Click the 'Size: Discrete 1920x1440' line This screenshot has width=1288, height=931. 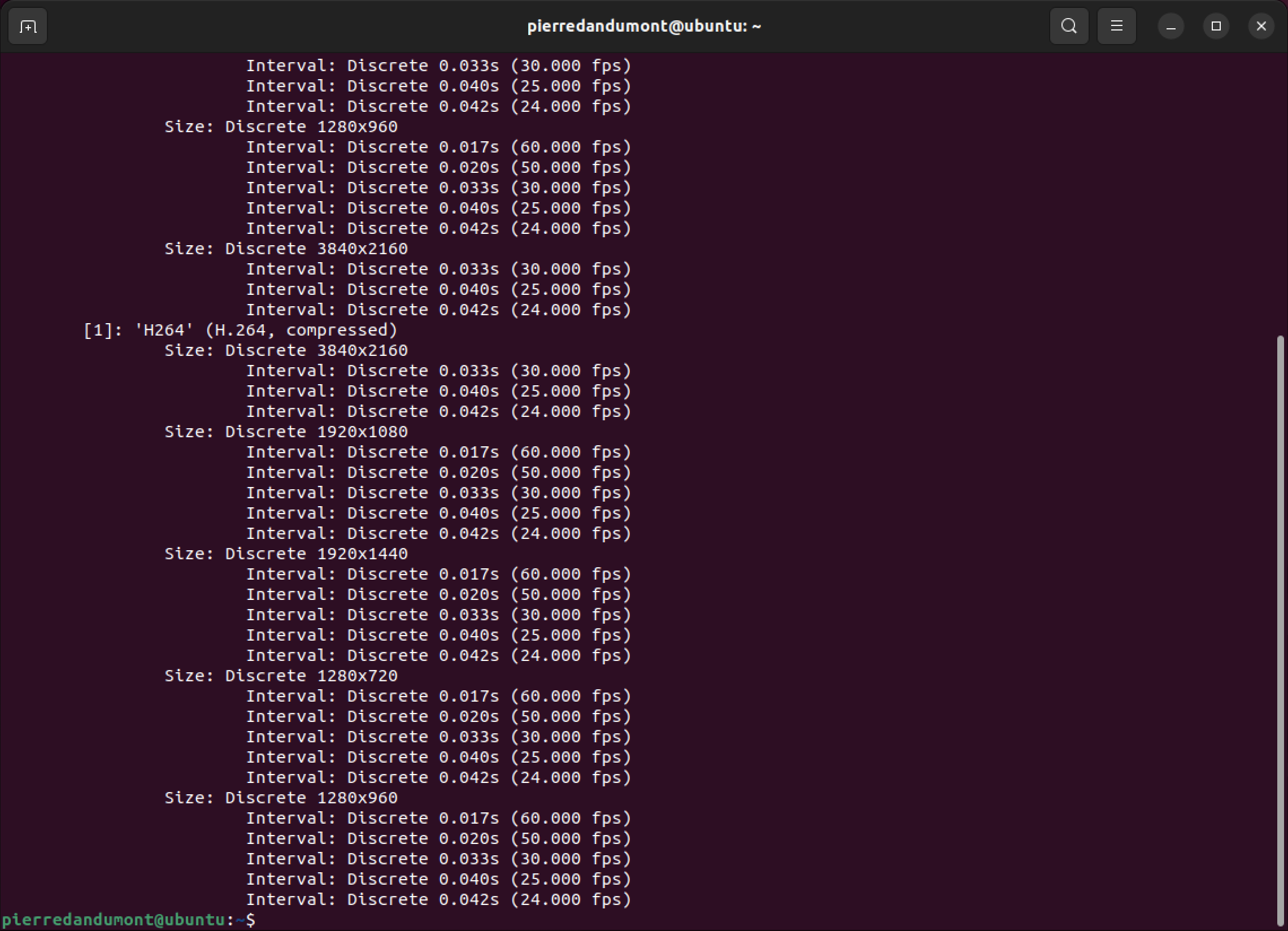(x=286, y=554)
